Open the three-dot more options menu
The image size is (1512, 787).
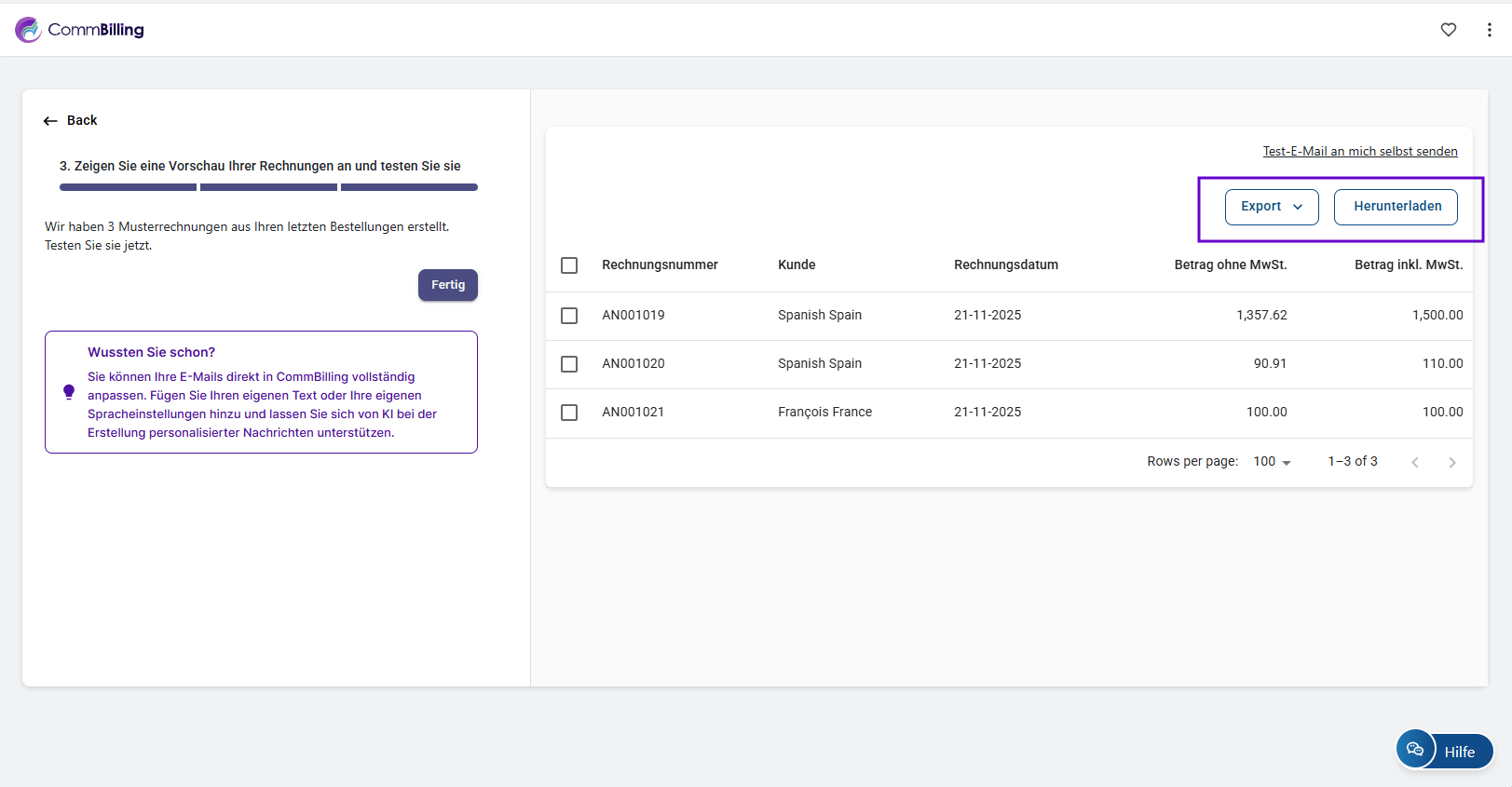click(1489, 30)
